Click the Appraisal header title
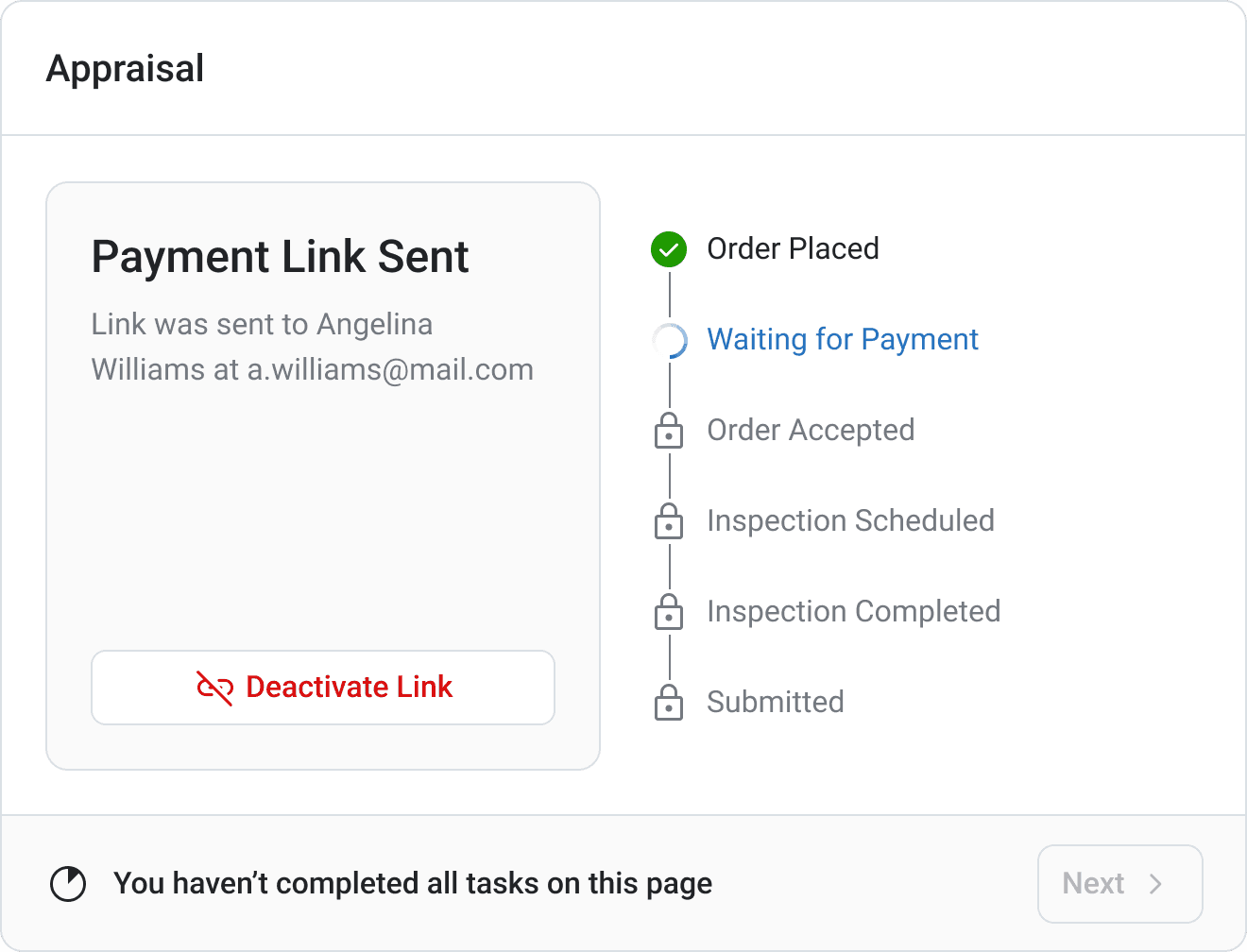This screenshot has height=952, width=1247. click(125, 69)
